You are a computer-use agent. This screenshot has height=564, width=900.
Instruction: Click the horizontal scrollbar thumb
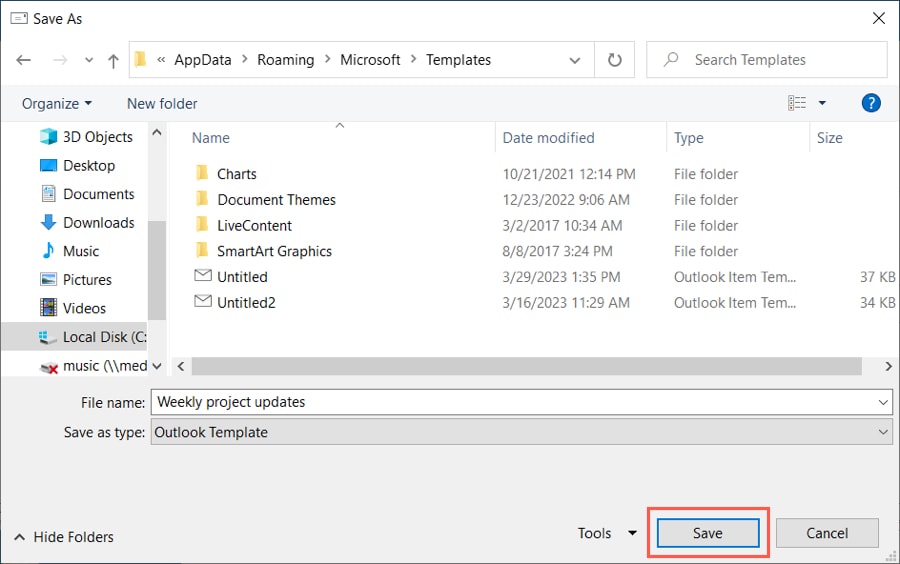point(526,366)
